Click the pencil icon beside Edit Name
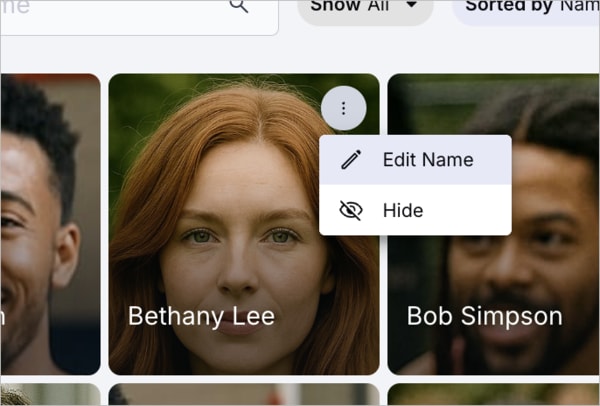The height and width of the screenshot is (406, 600). [x=351, y=160]
